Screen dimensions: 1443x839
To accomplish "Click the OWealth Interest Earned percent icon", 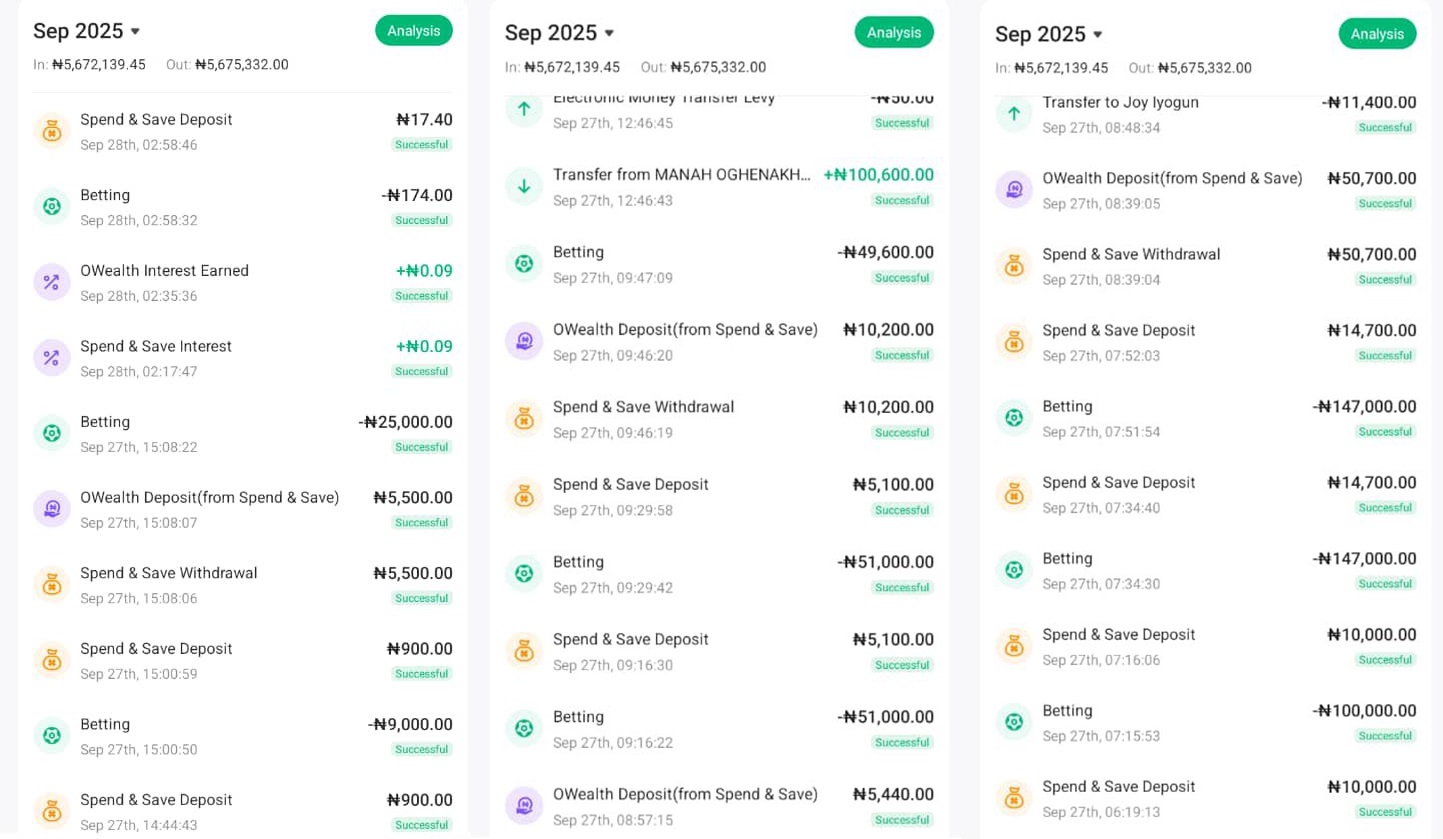I will pos(52,283).
